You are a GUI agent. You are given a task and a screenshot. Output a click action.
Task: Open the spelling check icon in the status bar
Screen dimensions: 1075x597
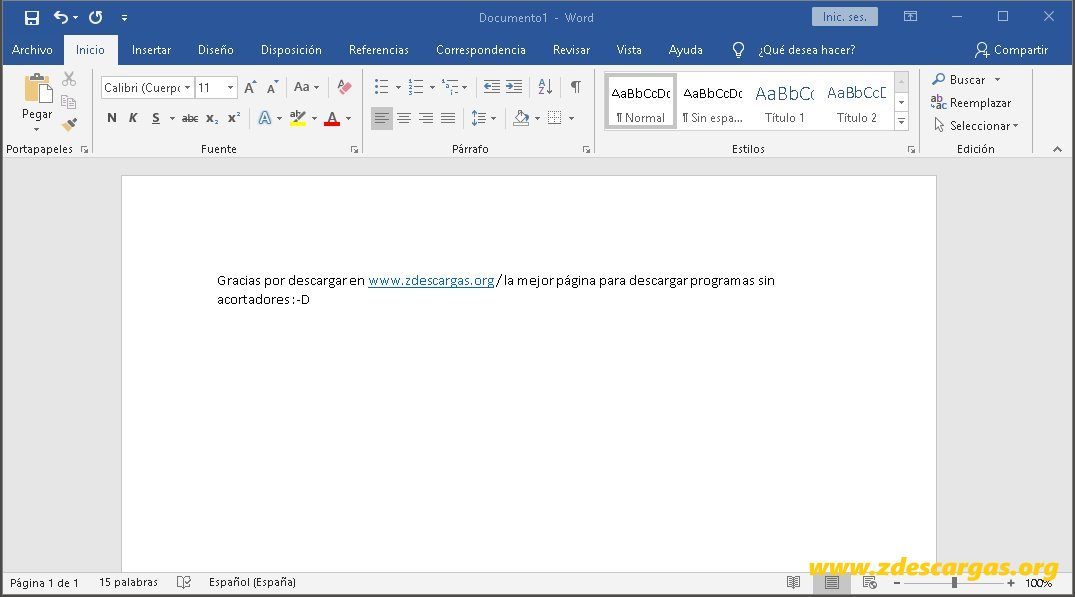tap(184, 582)
